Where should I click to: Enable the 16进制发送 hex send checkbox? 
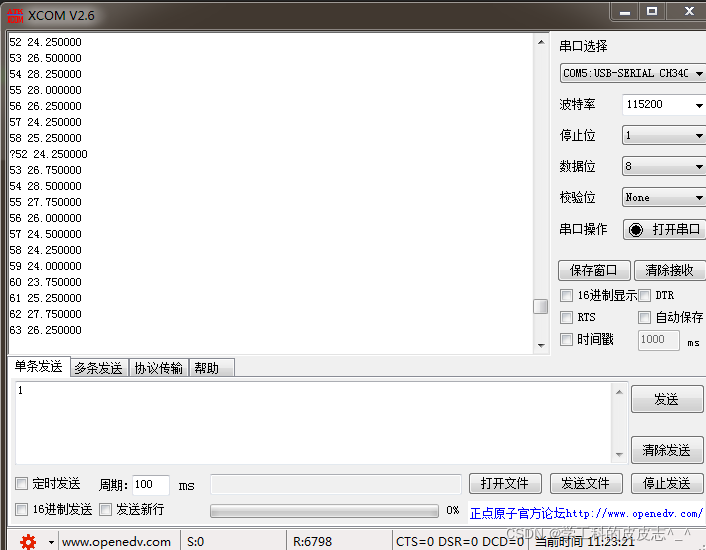(x=21, y=509)
